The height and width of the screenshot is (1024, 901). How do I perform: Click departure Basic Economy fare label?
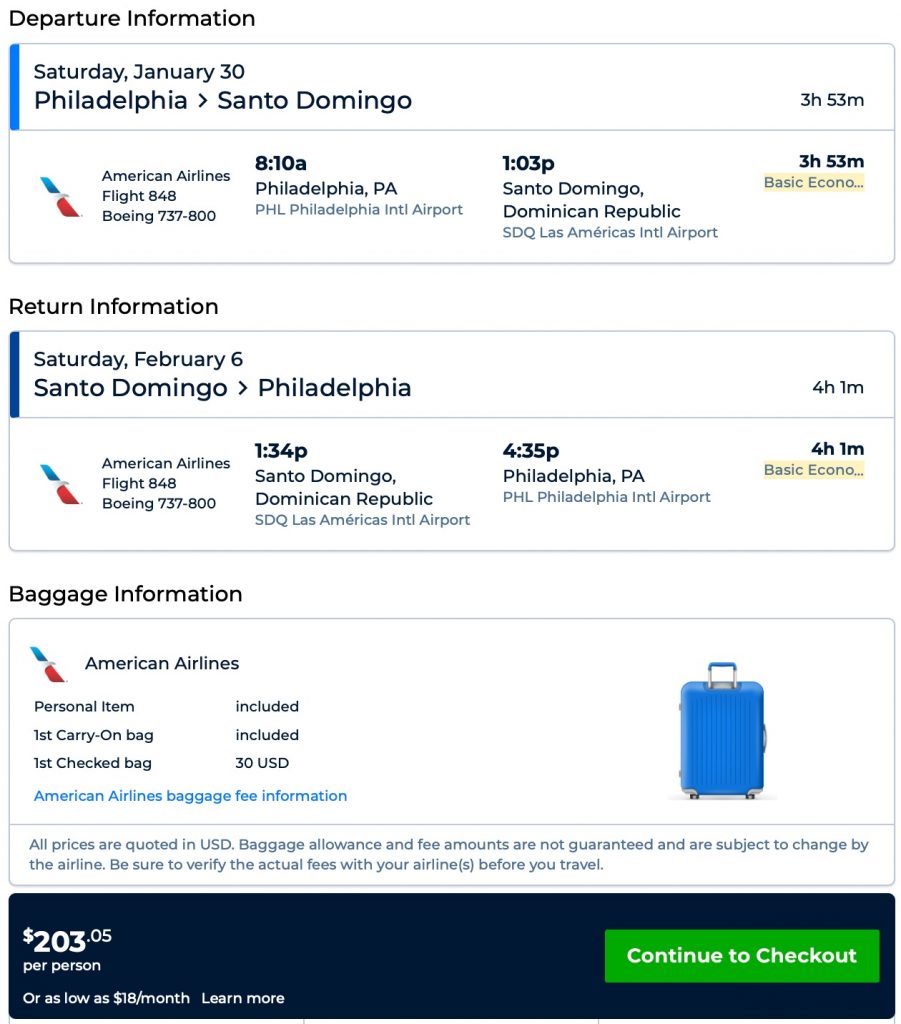click(813, 183)
